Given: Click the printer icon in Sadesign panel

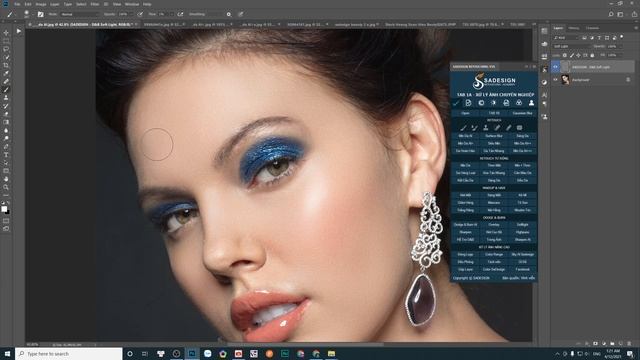Looking at the screenshot, I should [506, 103].
